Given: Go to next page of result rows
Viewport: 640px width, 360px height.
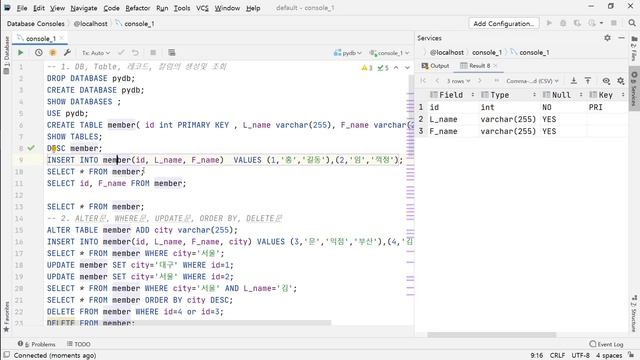Looking at the screenshot, I should 480,81.
